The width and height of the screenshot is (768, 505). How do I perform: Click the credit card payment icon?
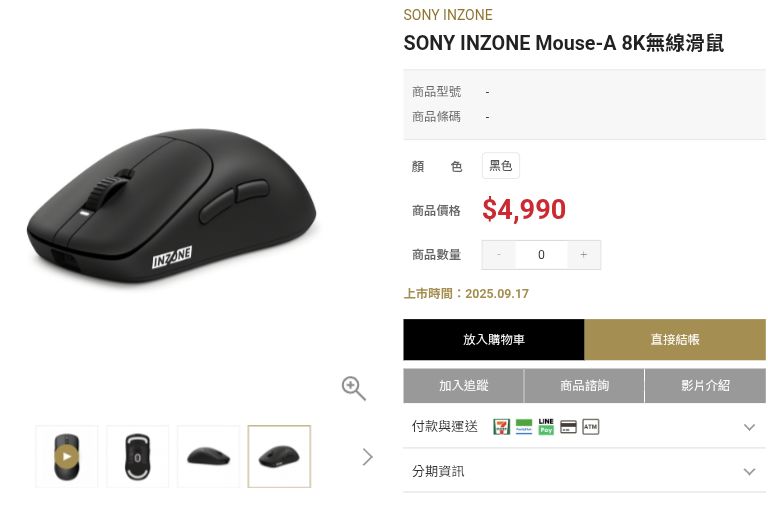point(568,427)
